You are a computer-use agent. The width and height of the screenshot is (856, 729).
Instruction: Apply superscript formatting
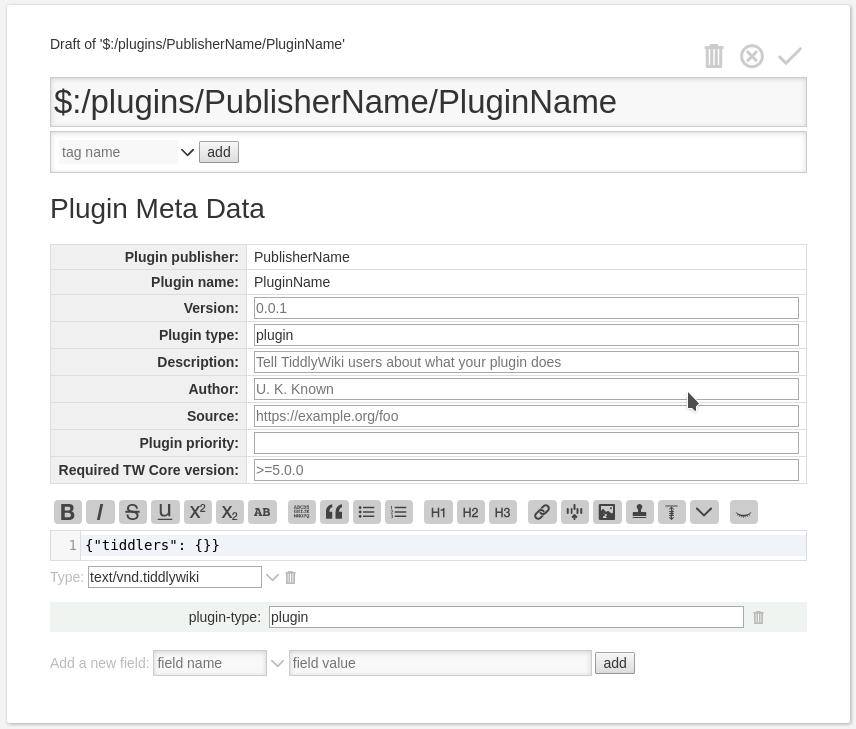197,512
